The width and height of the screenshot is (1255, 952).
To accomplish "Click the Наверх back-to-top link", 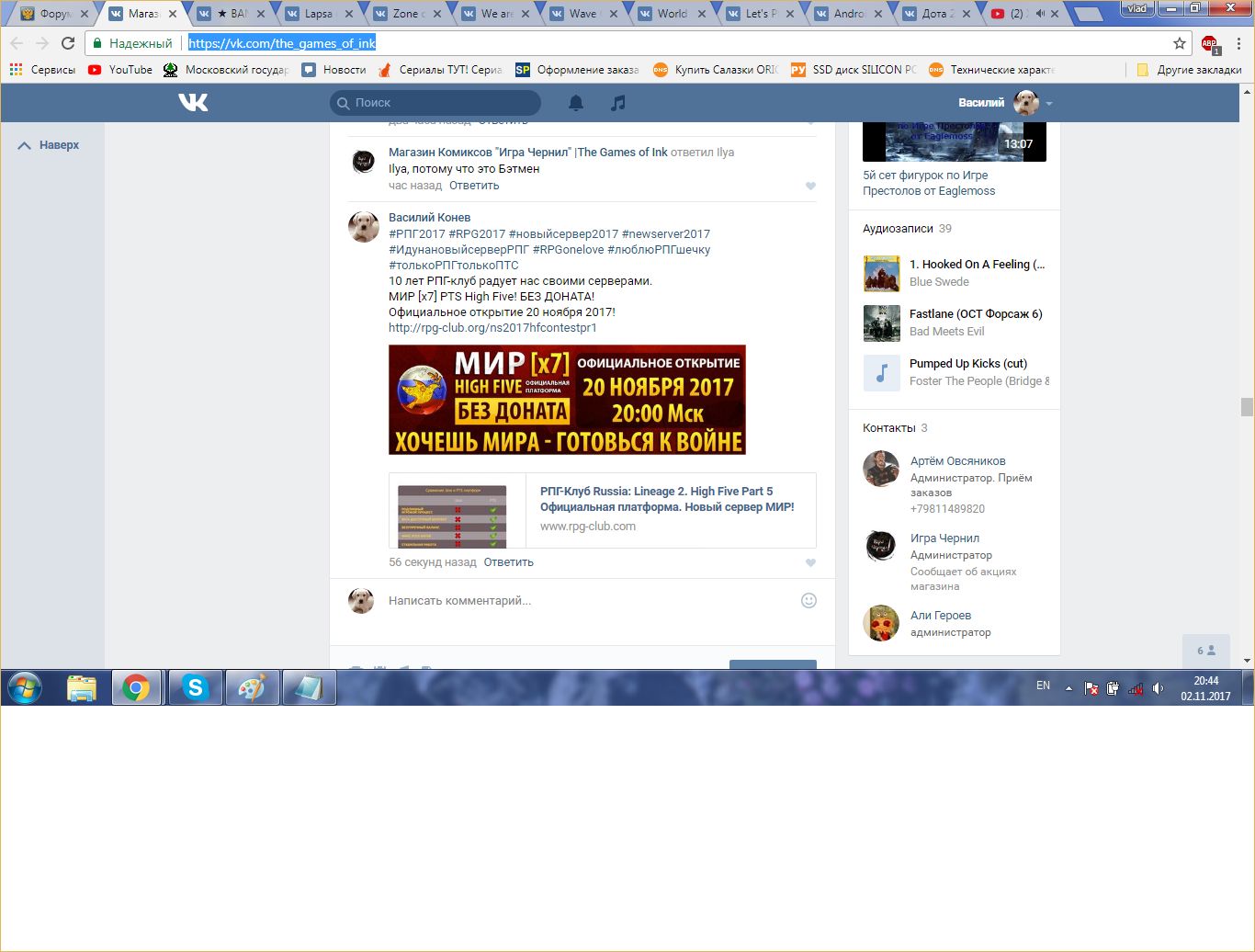I will [x=50, y=145].
